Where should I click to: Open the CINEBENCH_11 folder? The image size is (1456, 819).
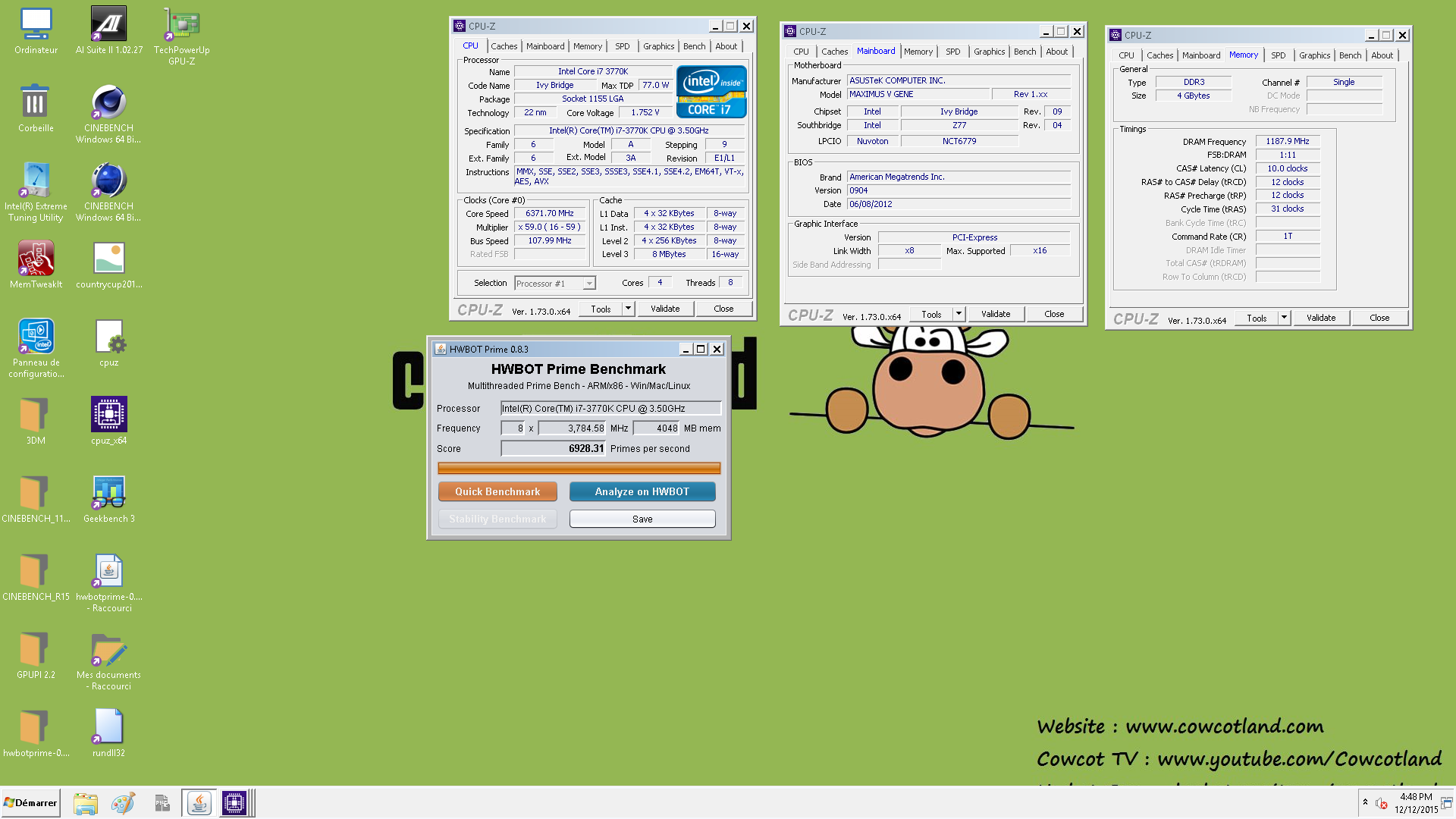[36, 499]
